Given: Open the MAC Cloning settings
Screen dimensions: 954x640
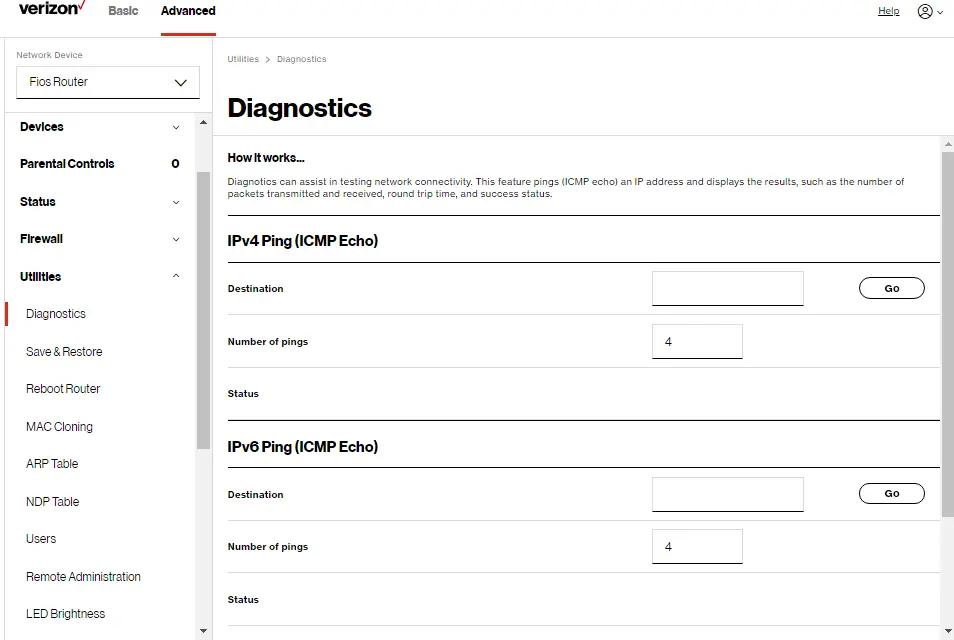Looking at the screenshot, I should (58, 426).
